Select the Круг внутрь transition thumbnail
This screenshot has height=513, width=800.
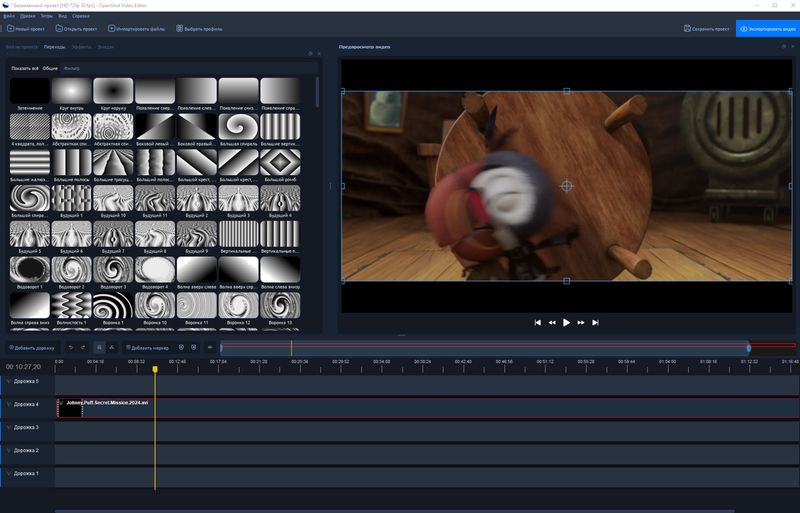[x=71, y=92]
